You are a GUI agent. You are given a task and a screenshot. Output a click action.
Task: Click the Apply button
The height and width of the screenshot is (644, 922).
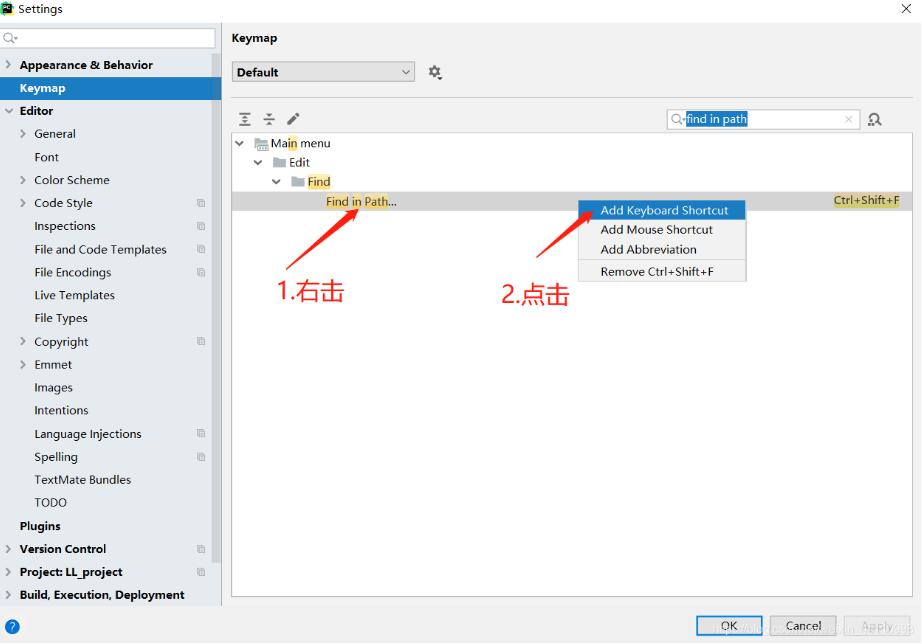(x=877, y=626)
